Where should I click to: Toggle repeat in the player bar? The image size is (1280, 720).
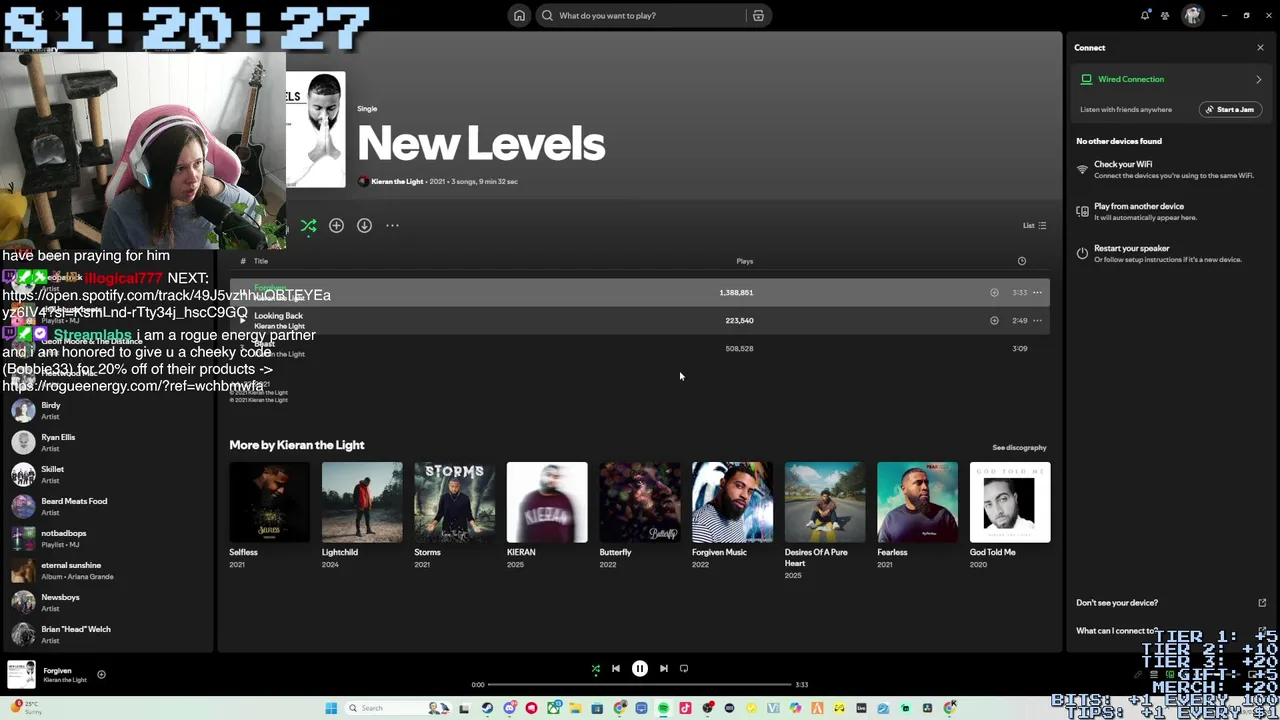[x=684, y=669]
